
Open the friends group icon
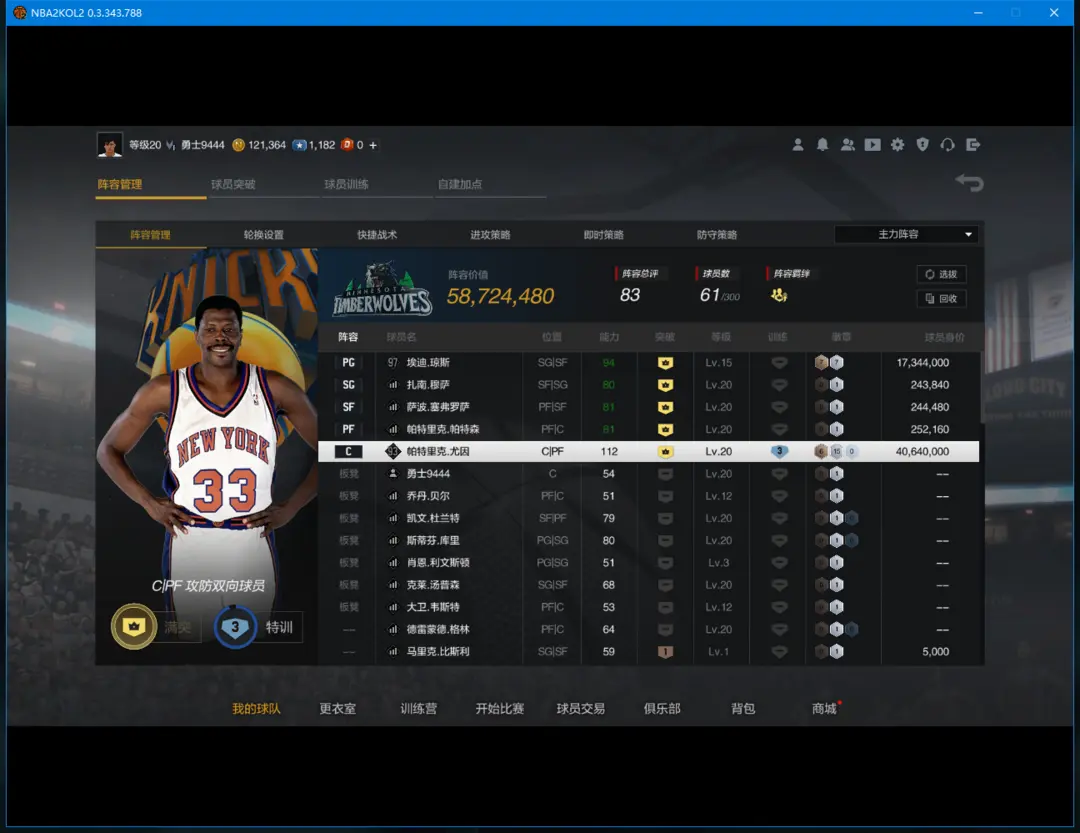pyautogui.click(x=847, y=145)
